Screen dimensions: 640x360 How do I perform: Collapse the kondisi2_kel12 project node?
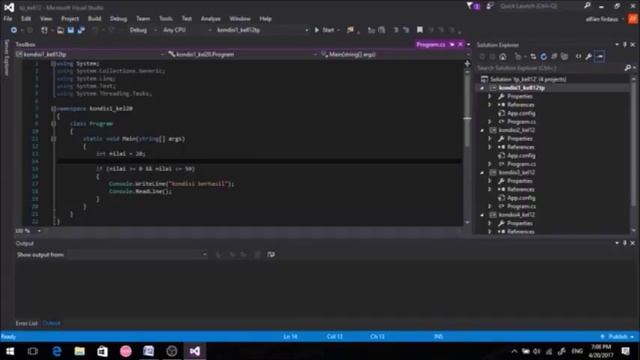coord(482,130)
